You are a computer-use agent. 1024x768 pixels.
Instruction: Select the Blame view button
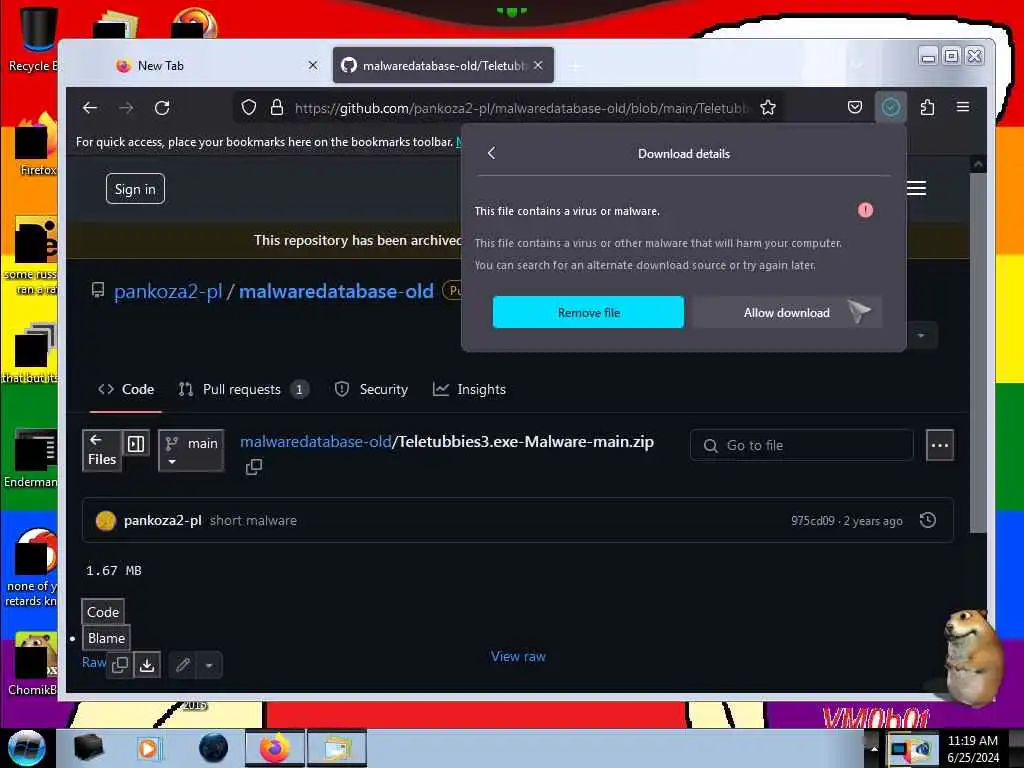click(x=106, y=638)
